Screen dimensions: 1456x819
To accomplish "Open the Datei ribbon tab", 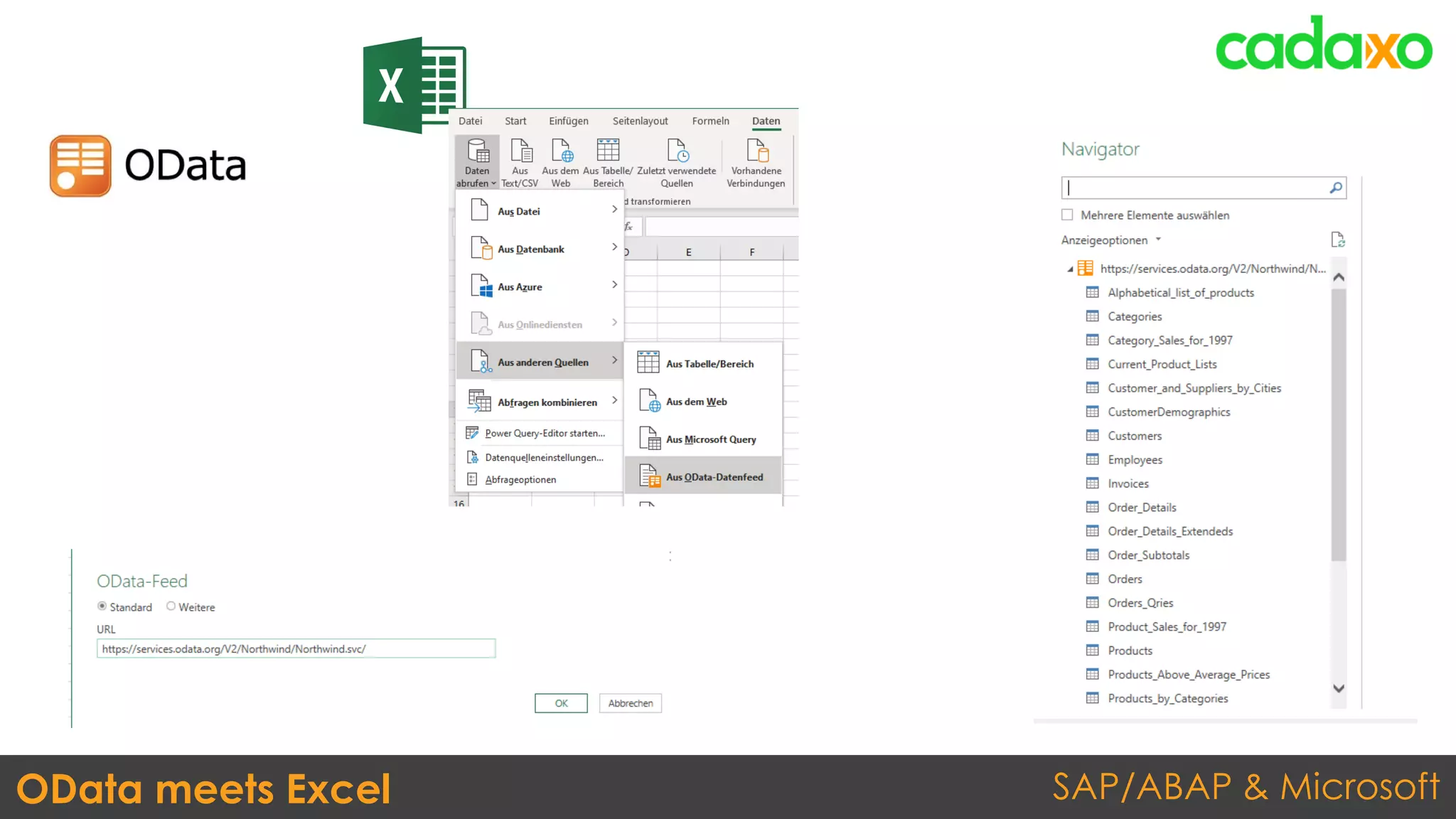I will pyautogui.click(x=470, y=121).
